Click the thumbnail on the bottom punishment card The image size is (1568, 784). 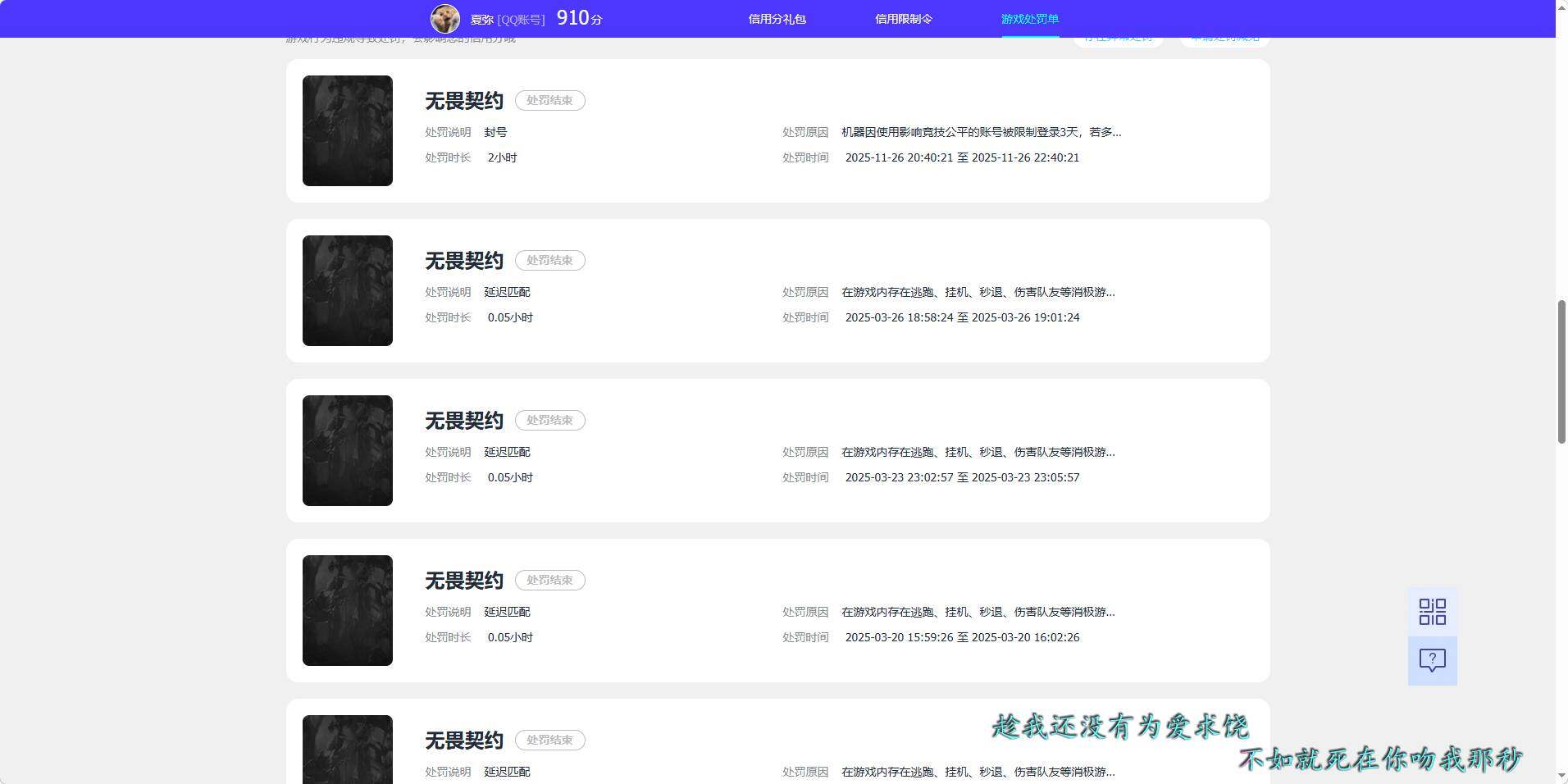point(347,749)
